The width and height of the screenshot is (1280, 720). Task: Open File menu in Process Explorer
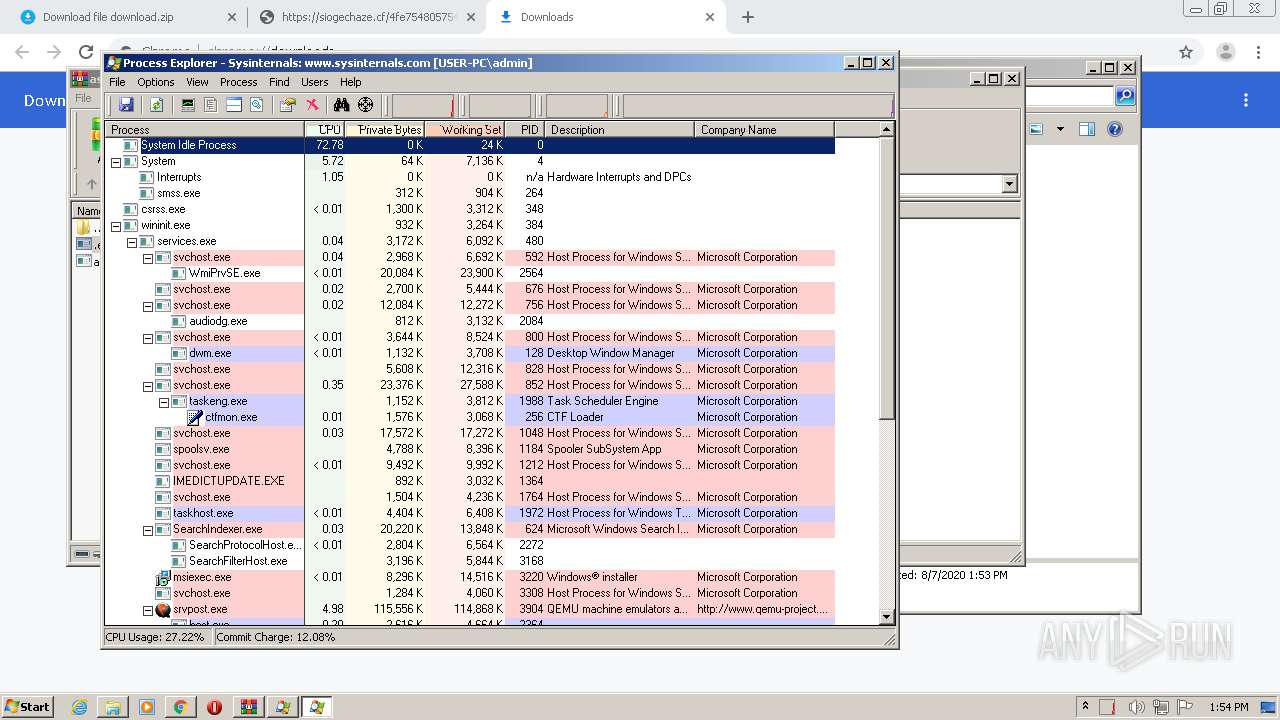tap(117, 82)
